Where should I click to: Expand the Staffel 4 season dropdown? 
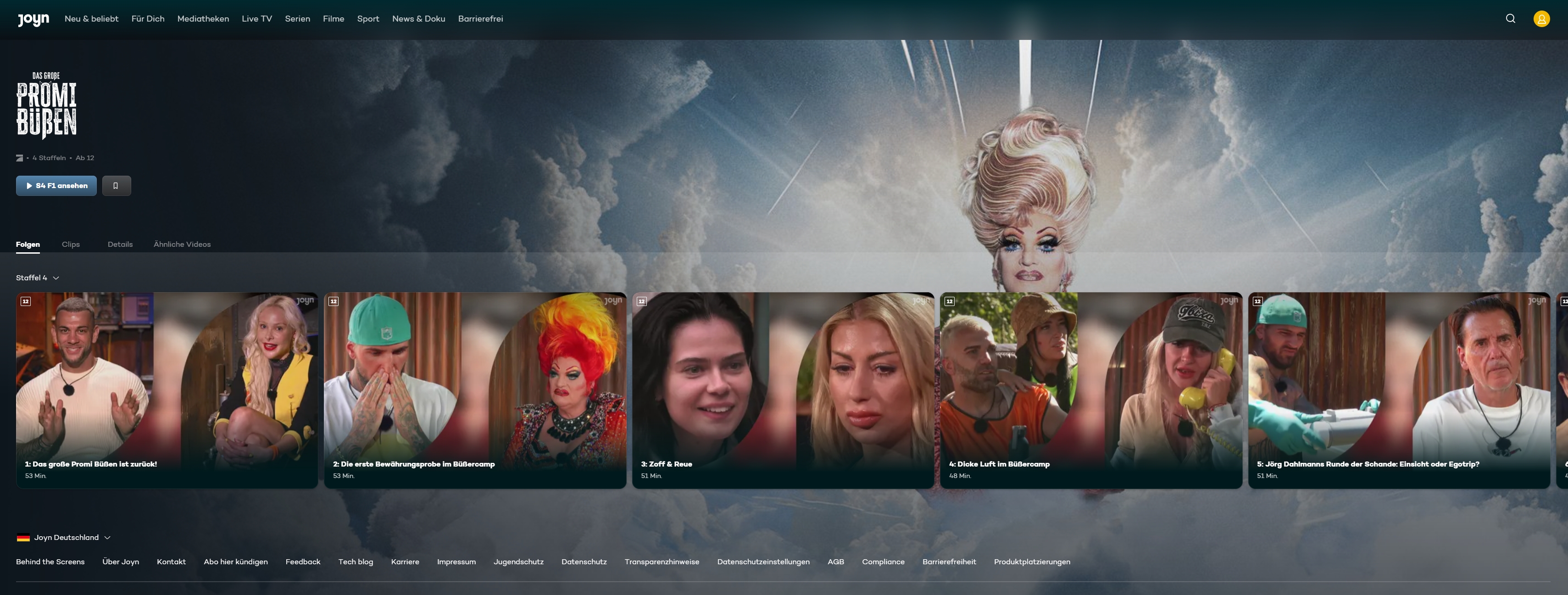38,278
